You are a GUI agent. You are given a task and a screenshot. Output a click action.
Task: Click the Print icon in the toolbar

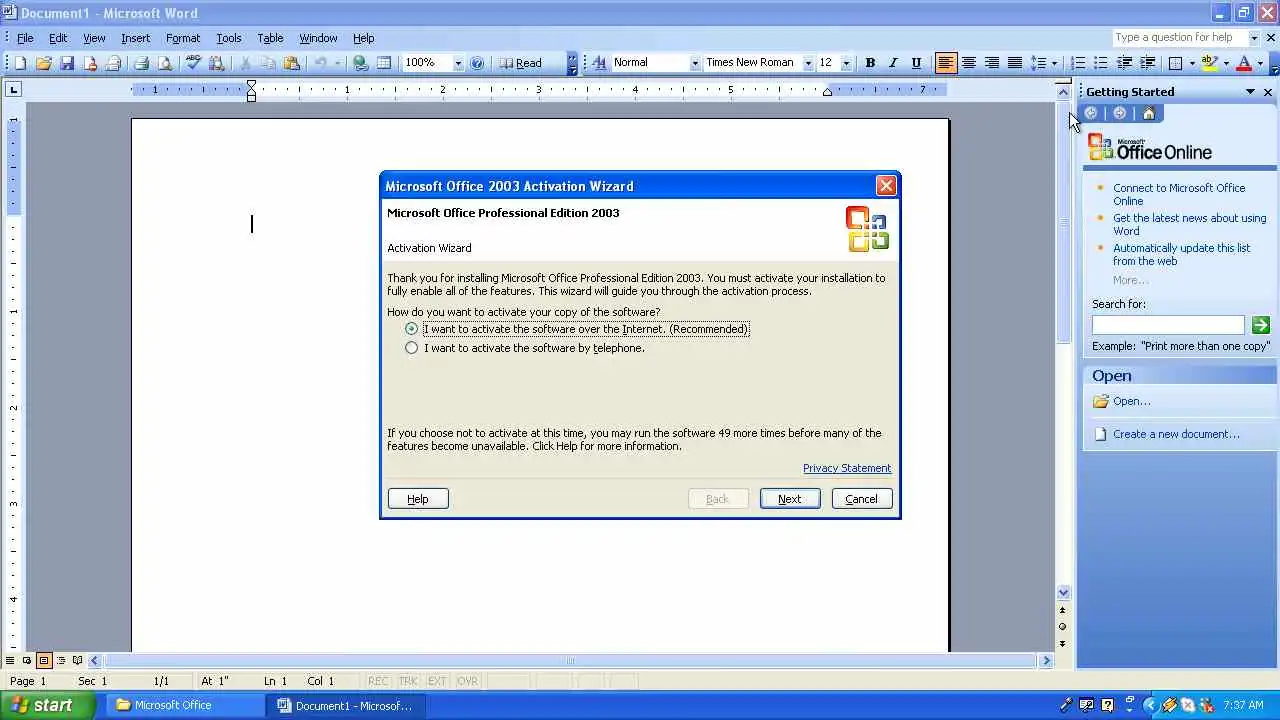[141, 63]
